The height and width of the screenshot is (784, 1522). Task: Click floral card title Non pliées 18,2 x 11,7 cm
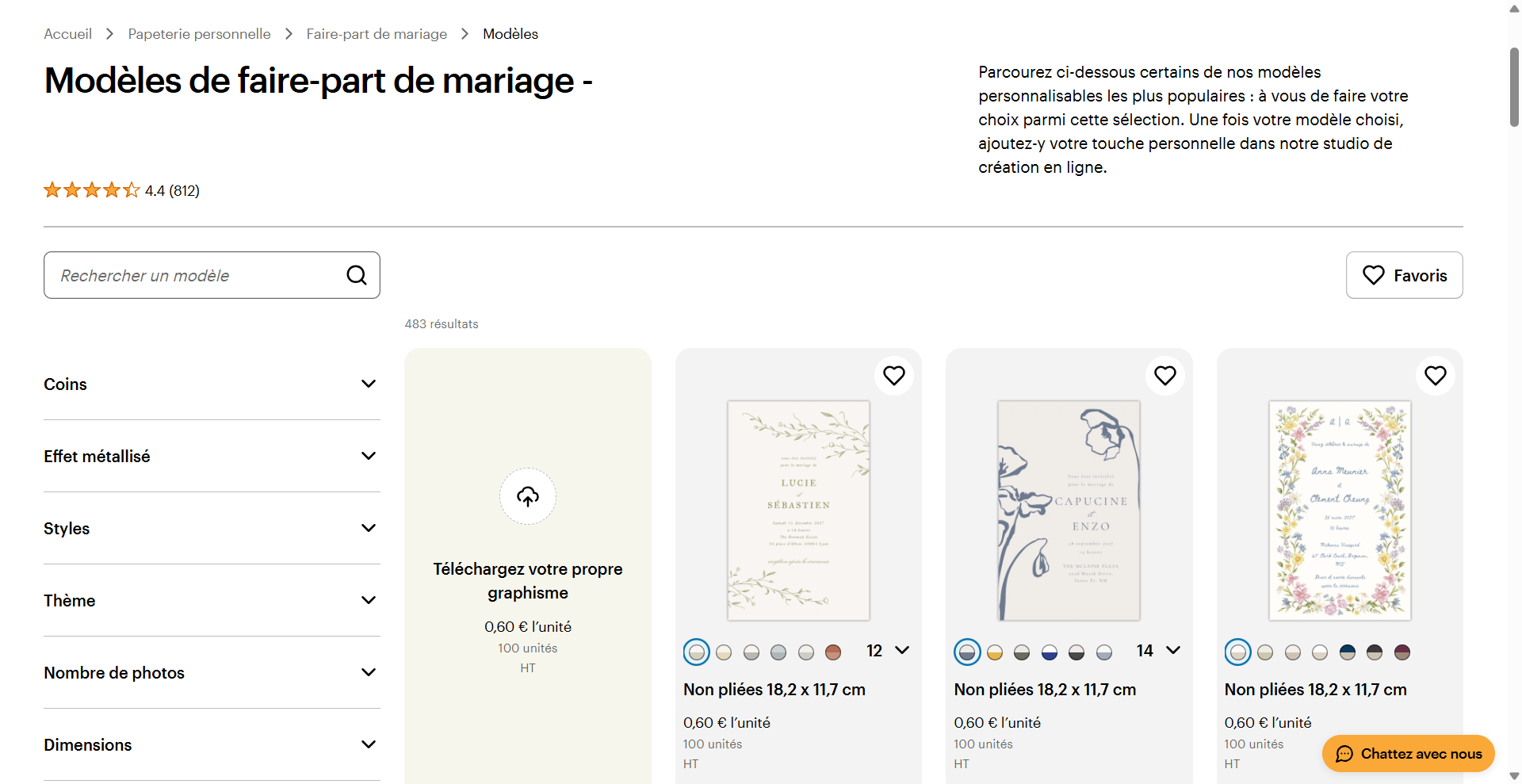[1315, 690]
